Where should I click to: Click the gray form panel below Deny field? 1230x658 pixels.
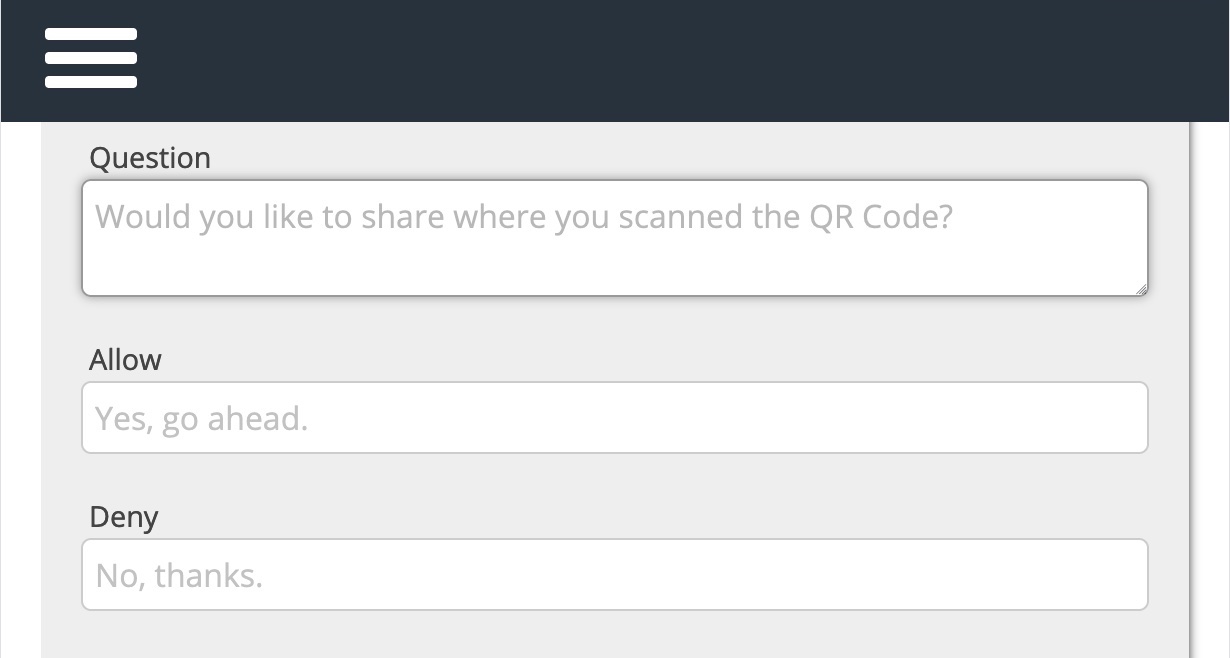pos(615,636)
